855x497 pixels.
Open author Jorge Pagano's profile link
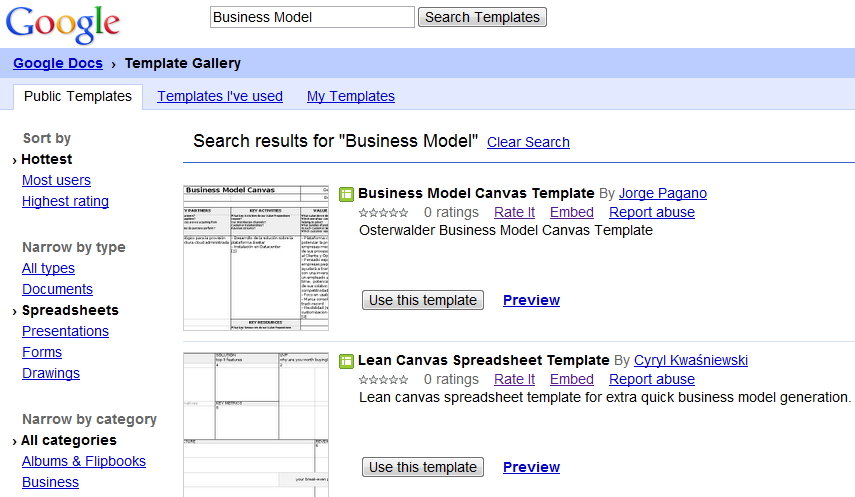click(662, 193)
